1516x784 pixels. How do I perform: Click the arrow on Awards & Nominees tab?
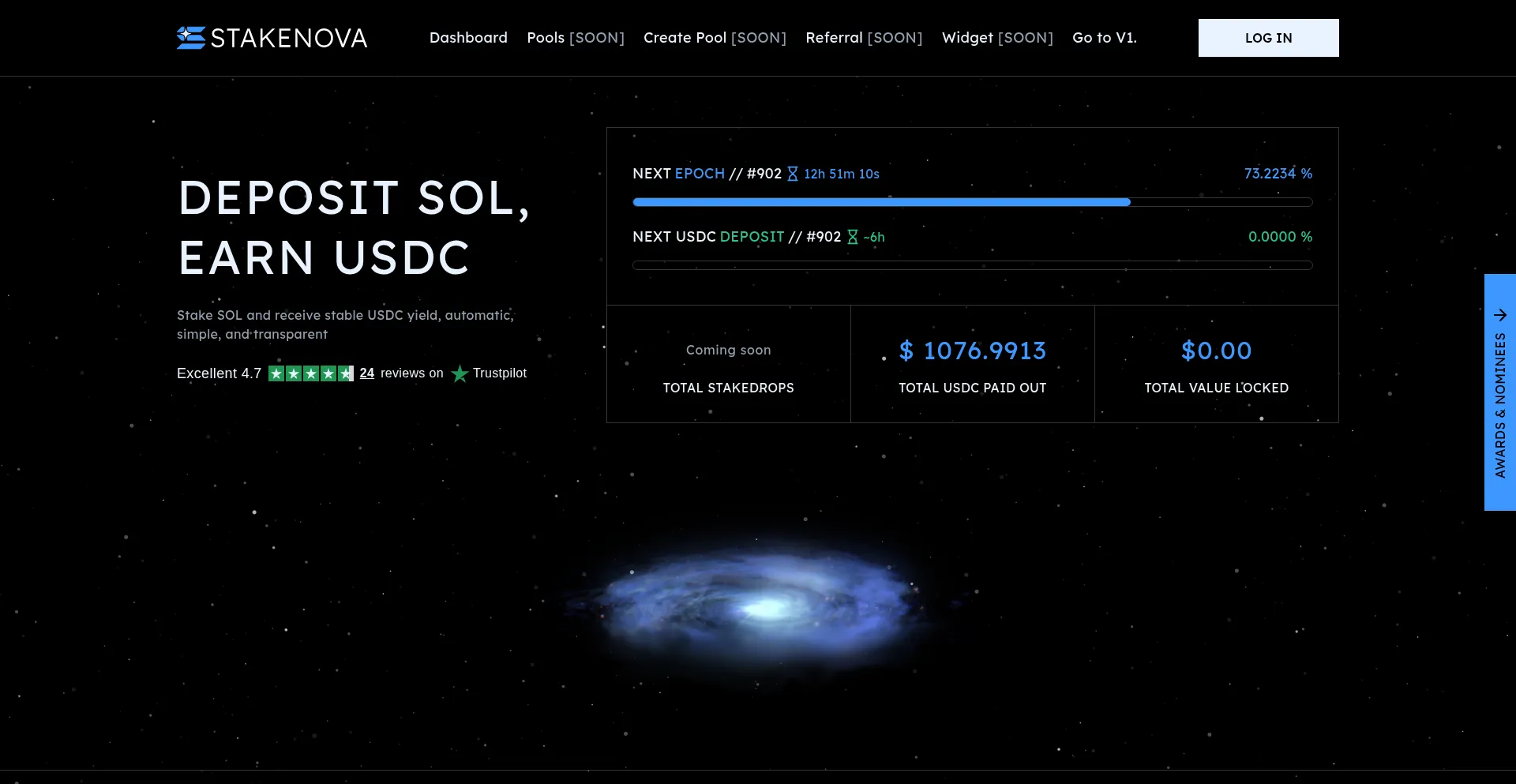[1500, 315]
